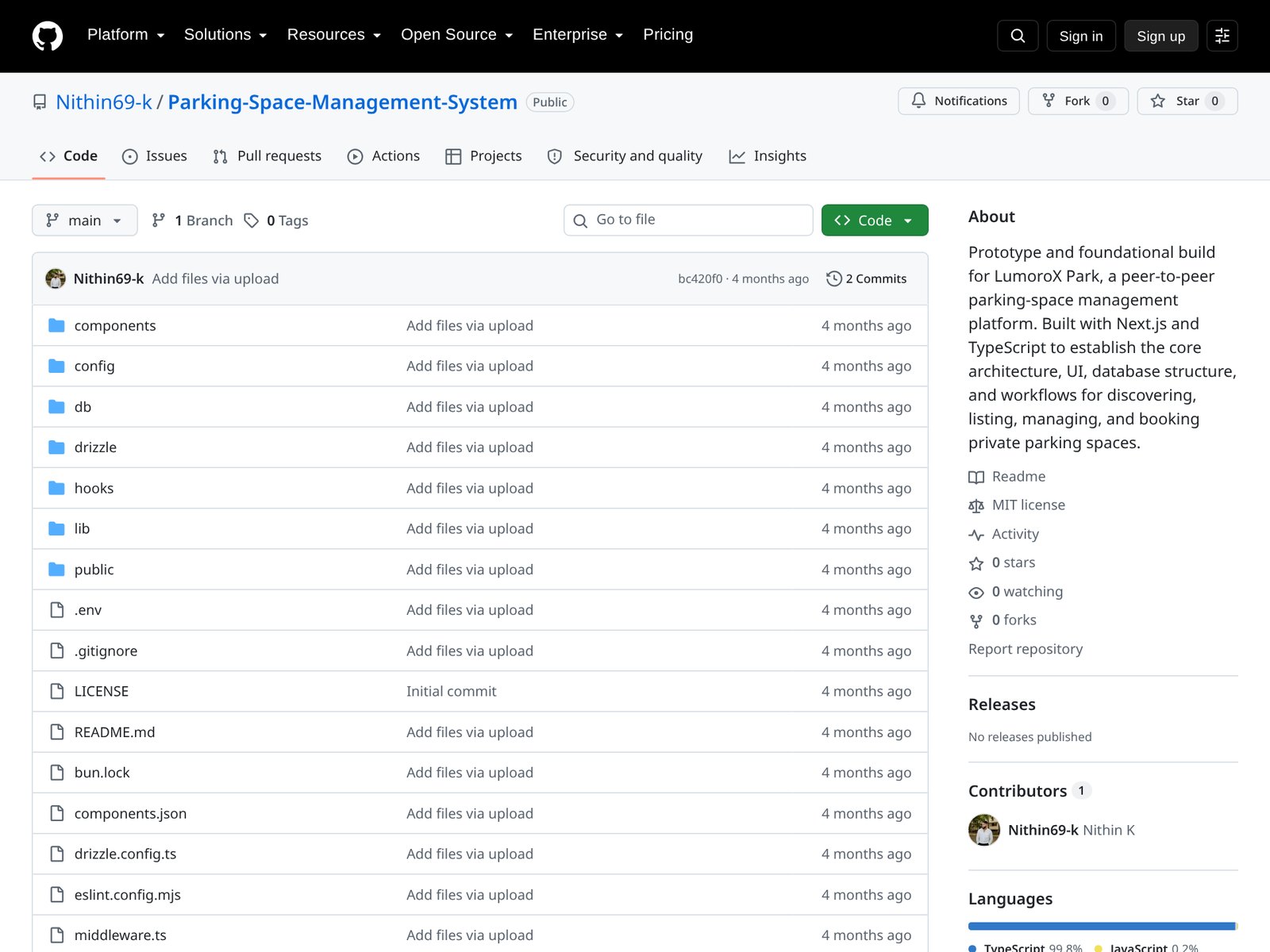This screenshot has width=1270, height=952.
Task: Click the eye icon next to watching
Action: (976, 593)
